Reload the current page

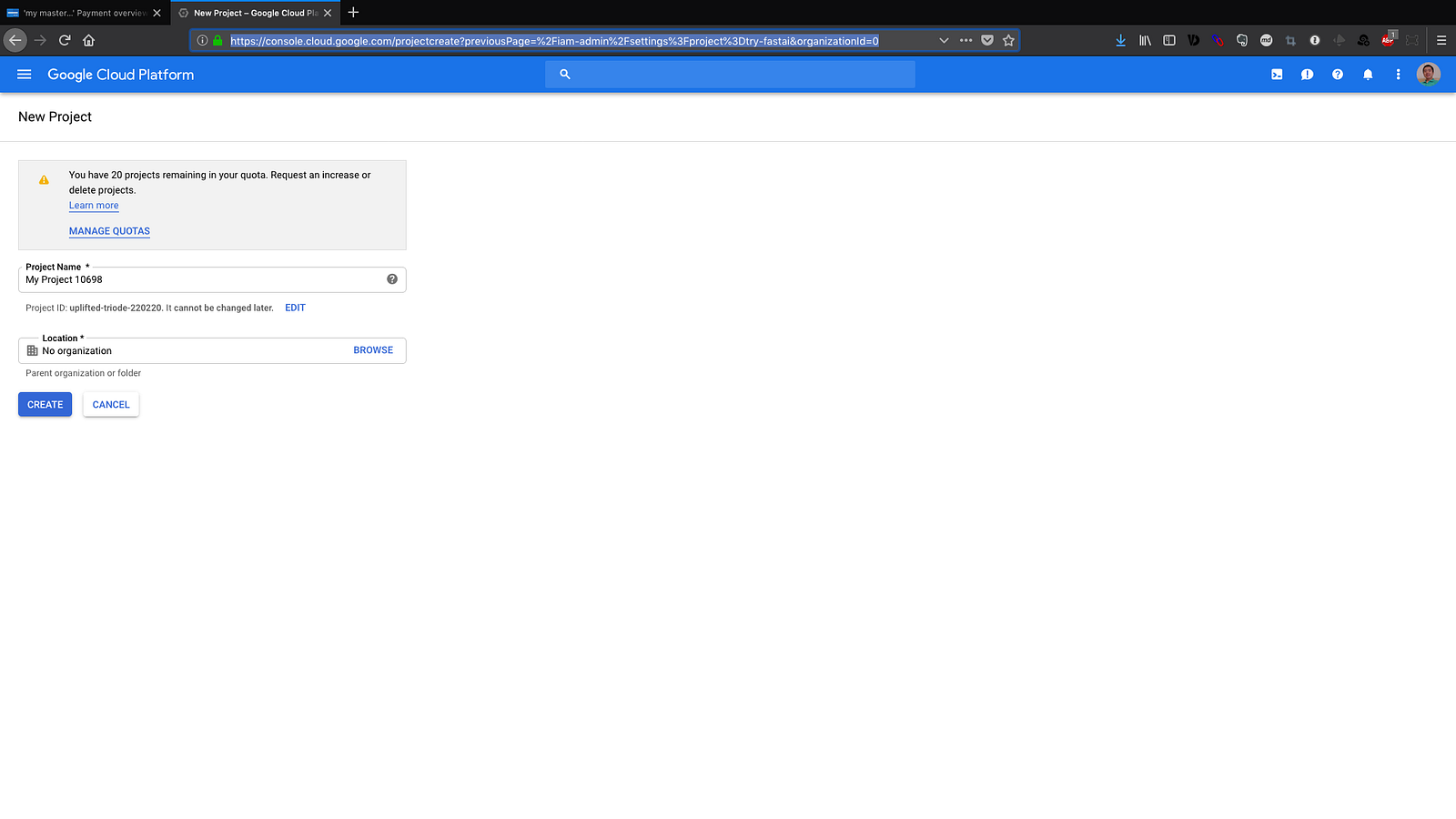tap(65, 40)
